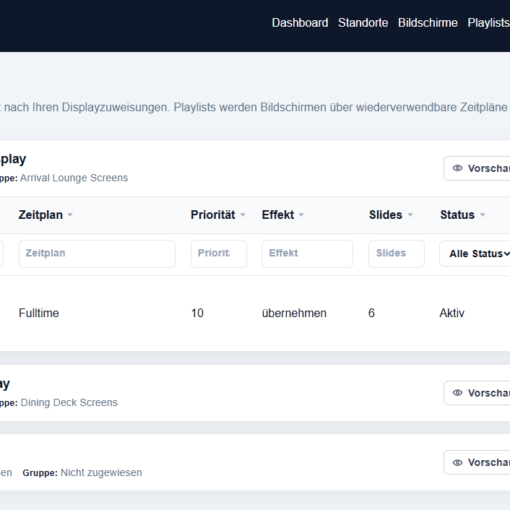Open Playlists in top navigation
The width and height of the screenshot is (510, 510).
(488, 23)
